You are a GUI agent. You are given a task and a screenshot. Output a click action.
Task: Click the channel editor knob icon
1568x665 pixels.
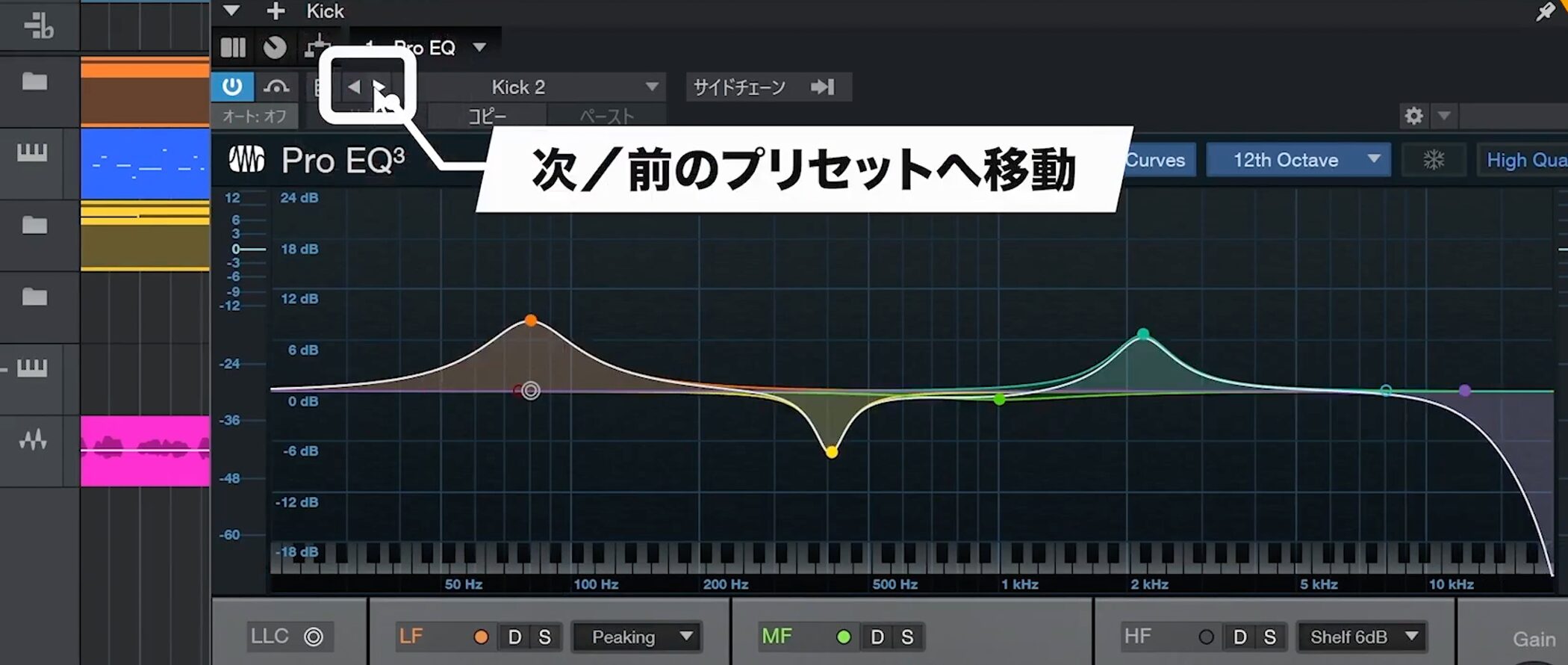click(275, 48)
